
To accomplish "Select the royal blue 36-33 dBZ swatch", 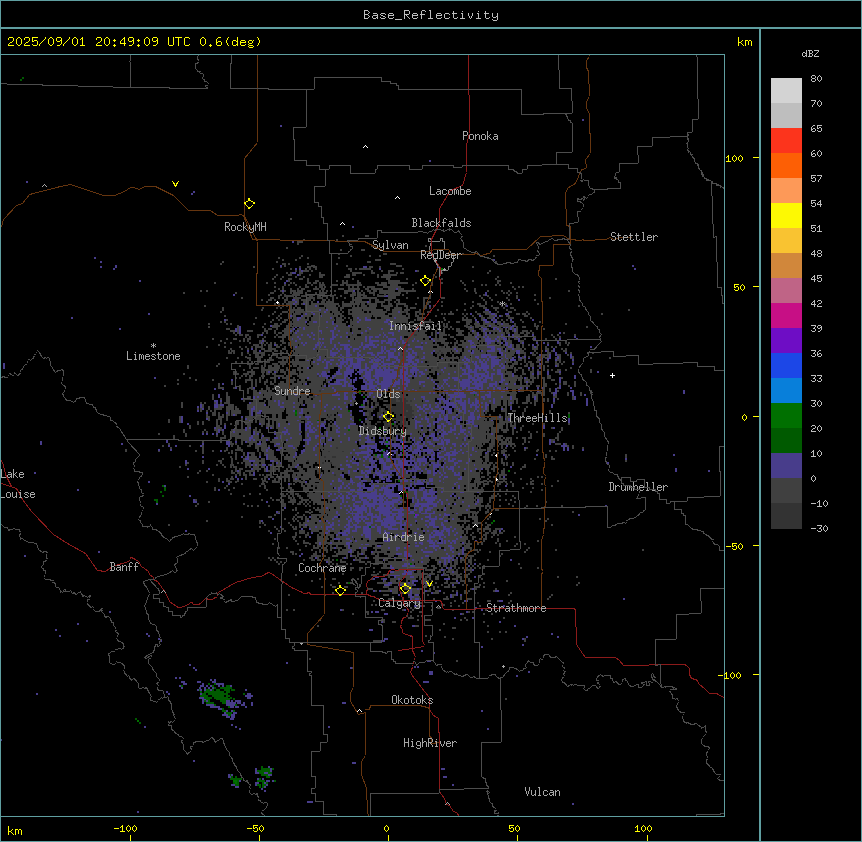I will pyautogui.click(x=786, y=365).
